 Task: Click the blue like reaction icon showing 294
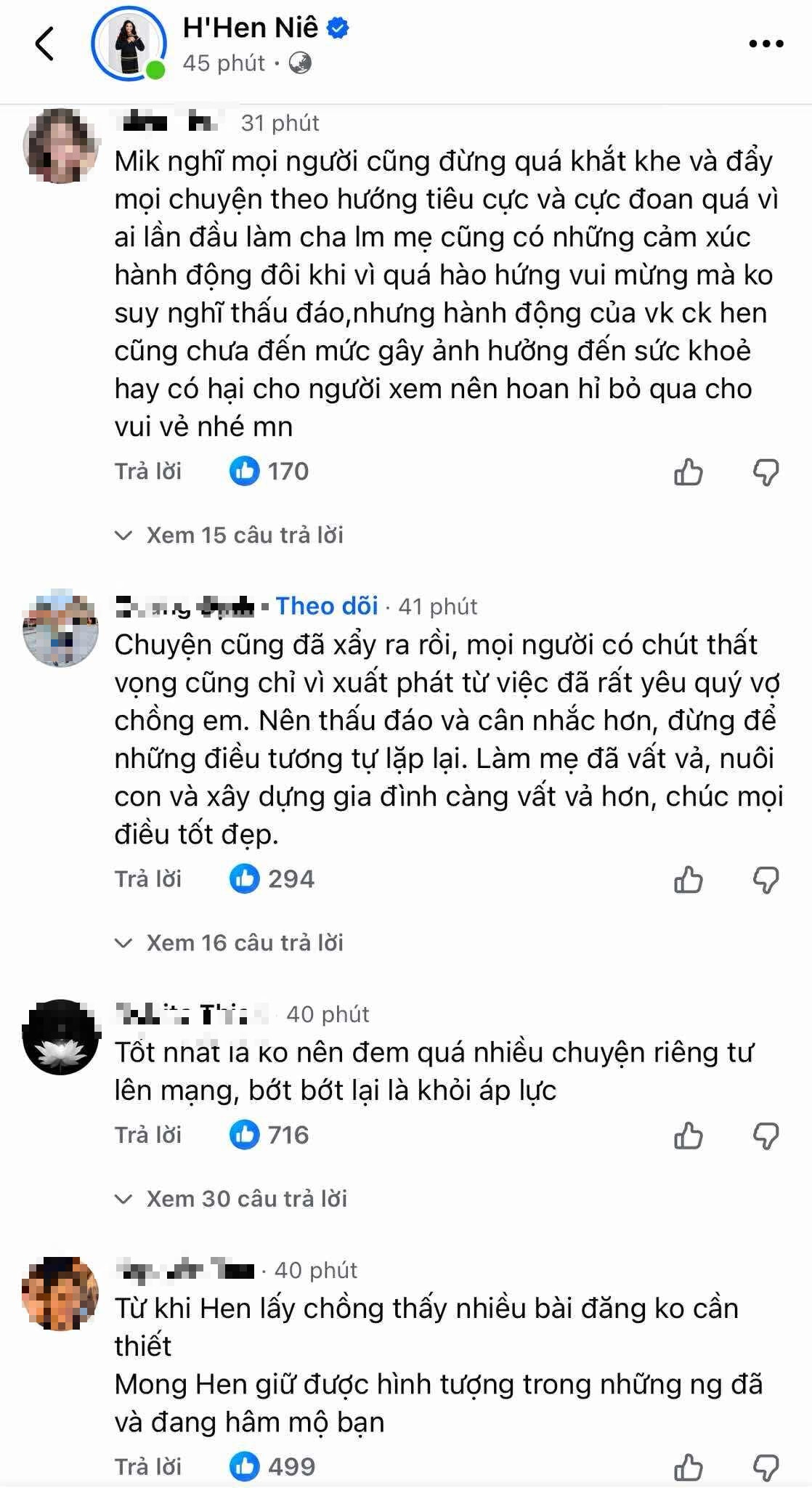247,879
